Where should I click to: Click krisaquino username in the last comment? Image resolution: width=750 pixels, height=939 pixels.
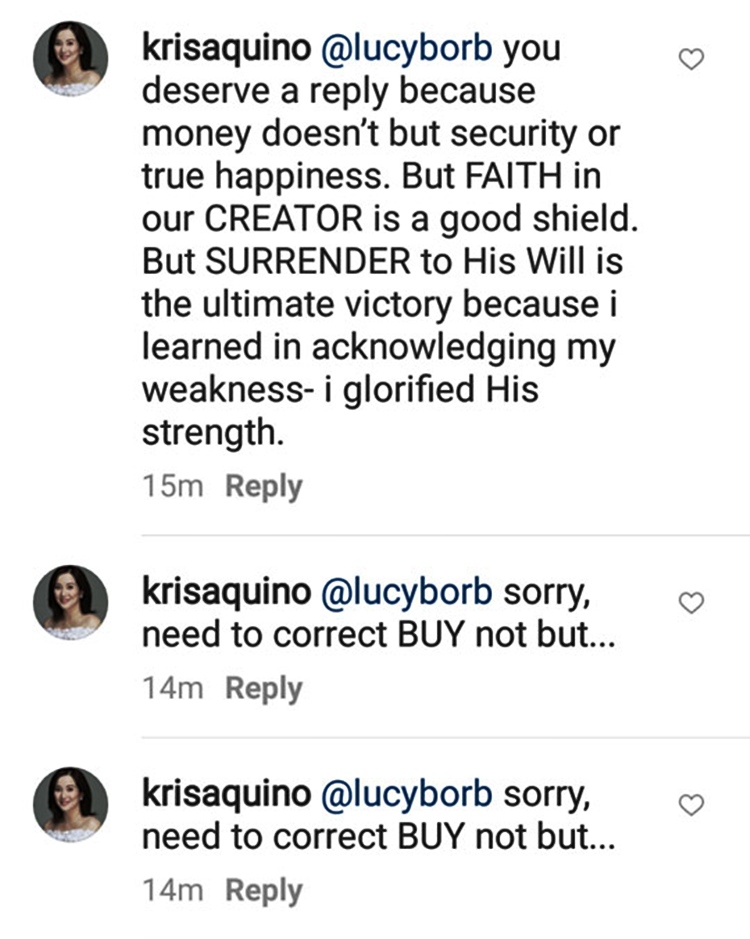[x=226, y=793]
